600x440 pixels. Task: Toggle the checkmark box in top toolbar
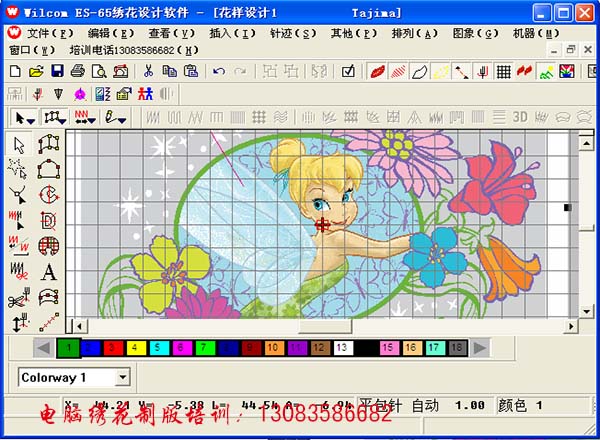click(x=348, y=71)
